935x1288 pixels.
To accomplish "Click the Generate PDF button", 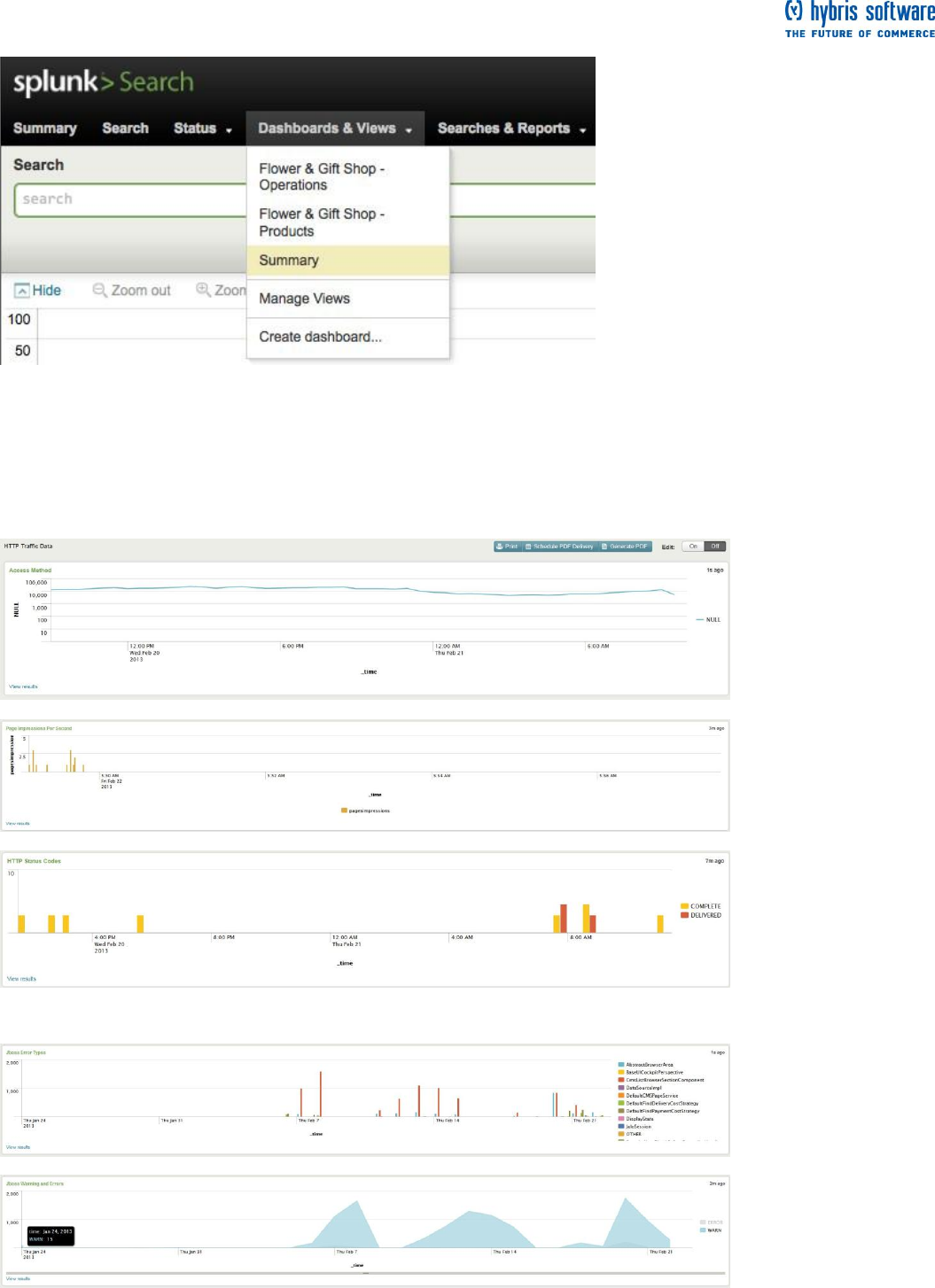I will [626, 547].
